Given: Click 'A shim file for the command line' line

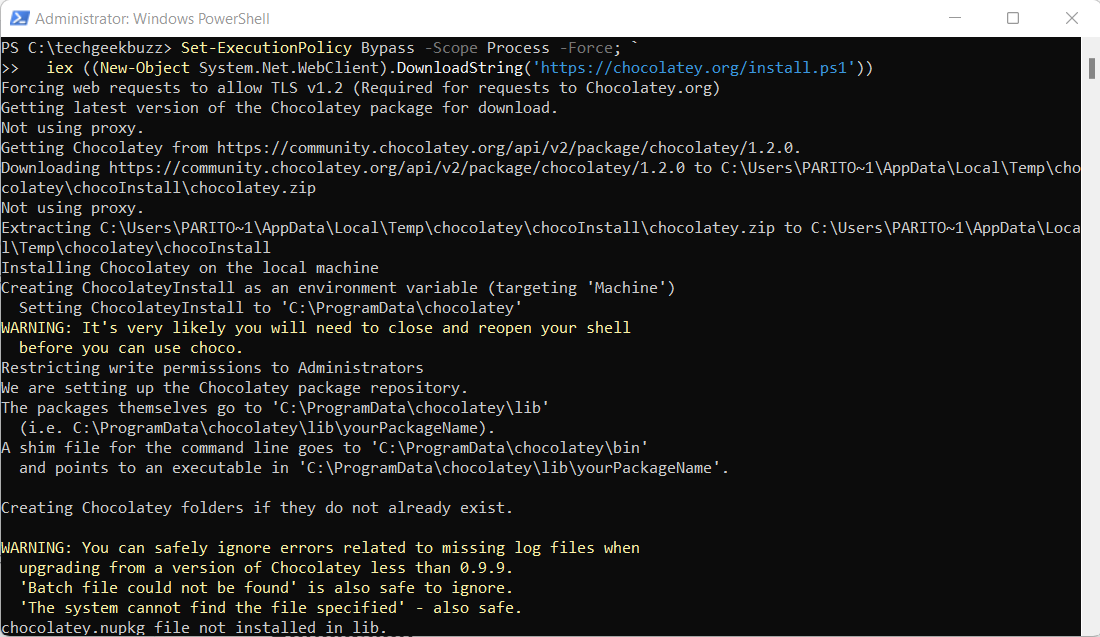Looking at the screenshot, I should point(325,448).
